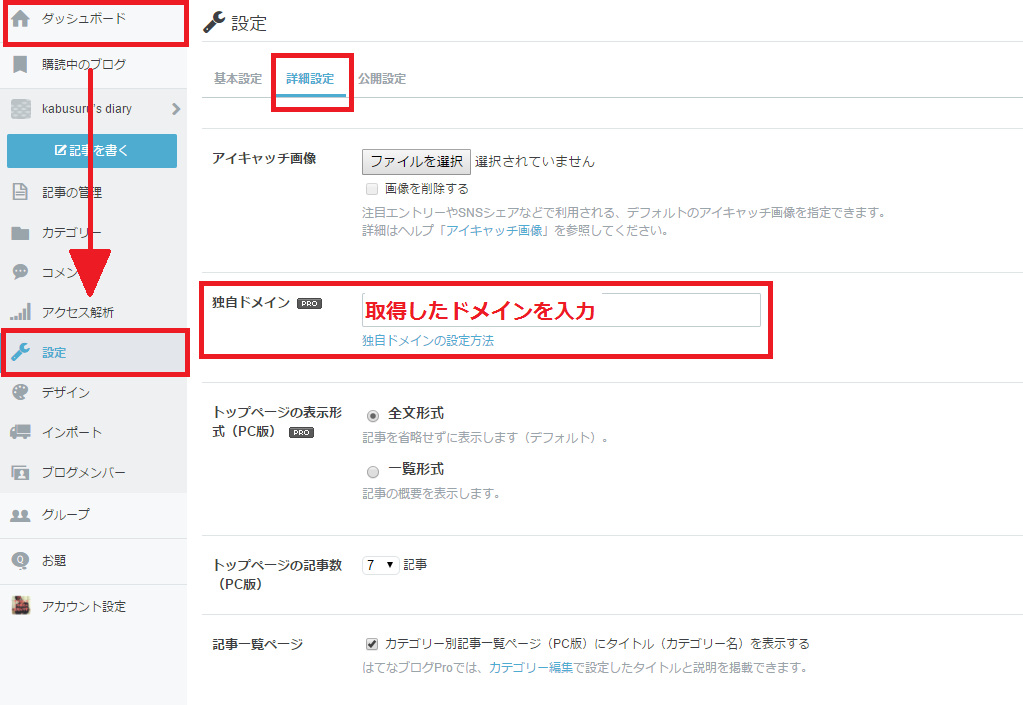Click the folder icon beside カテゴリー
The width and height of the screenshot is (1023, 705).
coord(20,233)
